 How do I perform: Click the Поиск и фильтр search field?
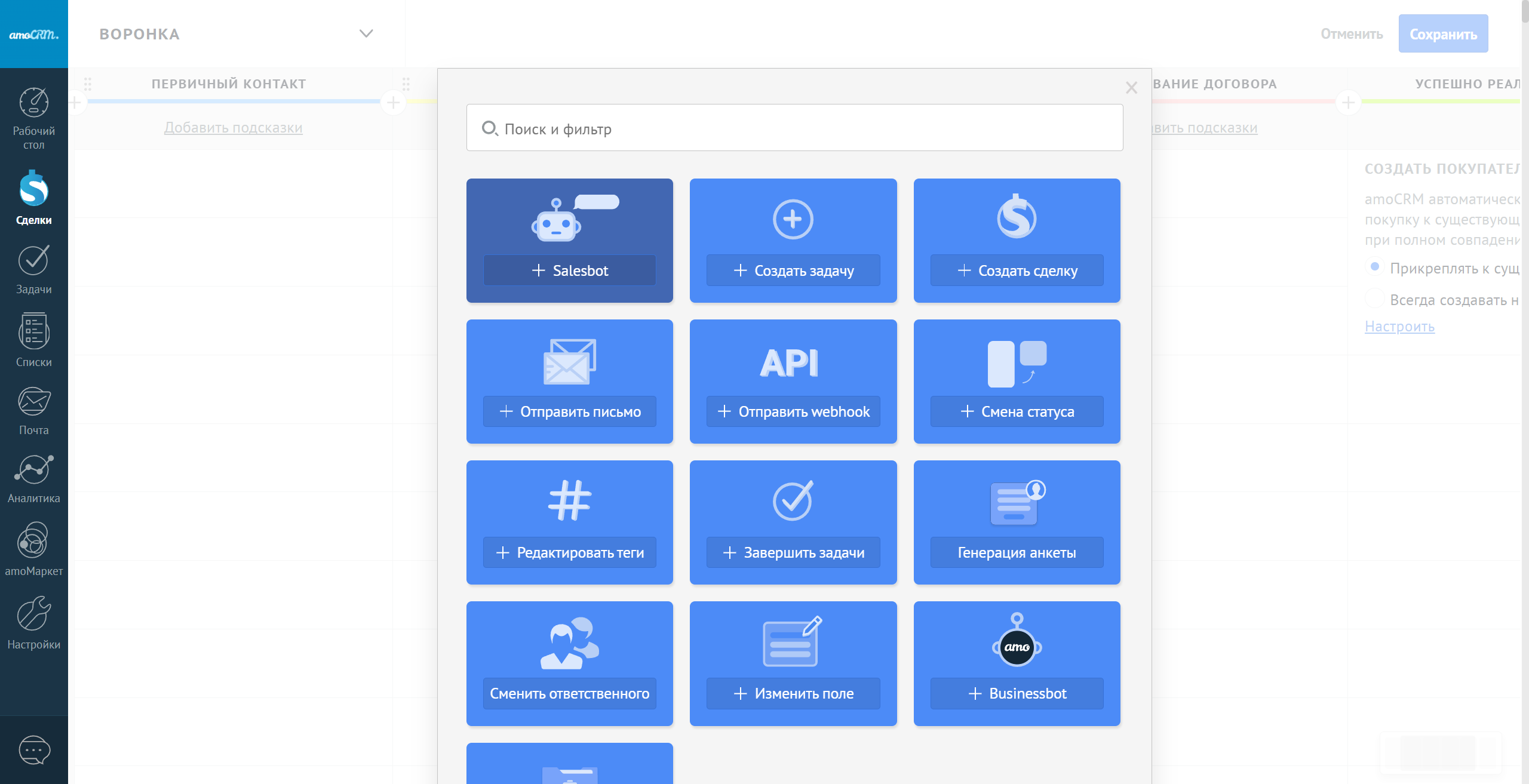[x=794, y=128]
